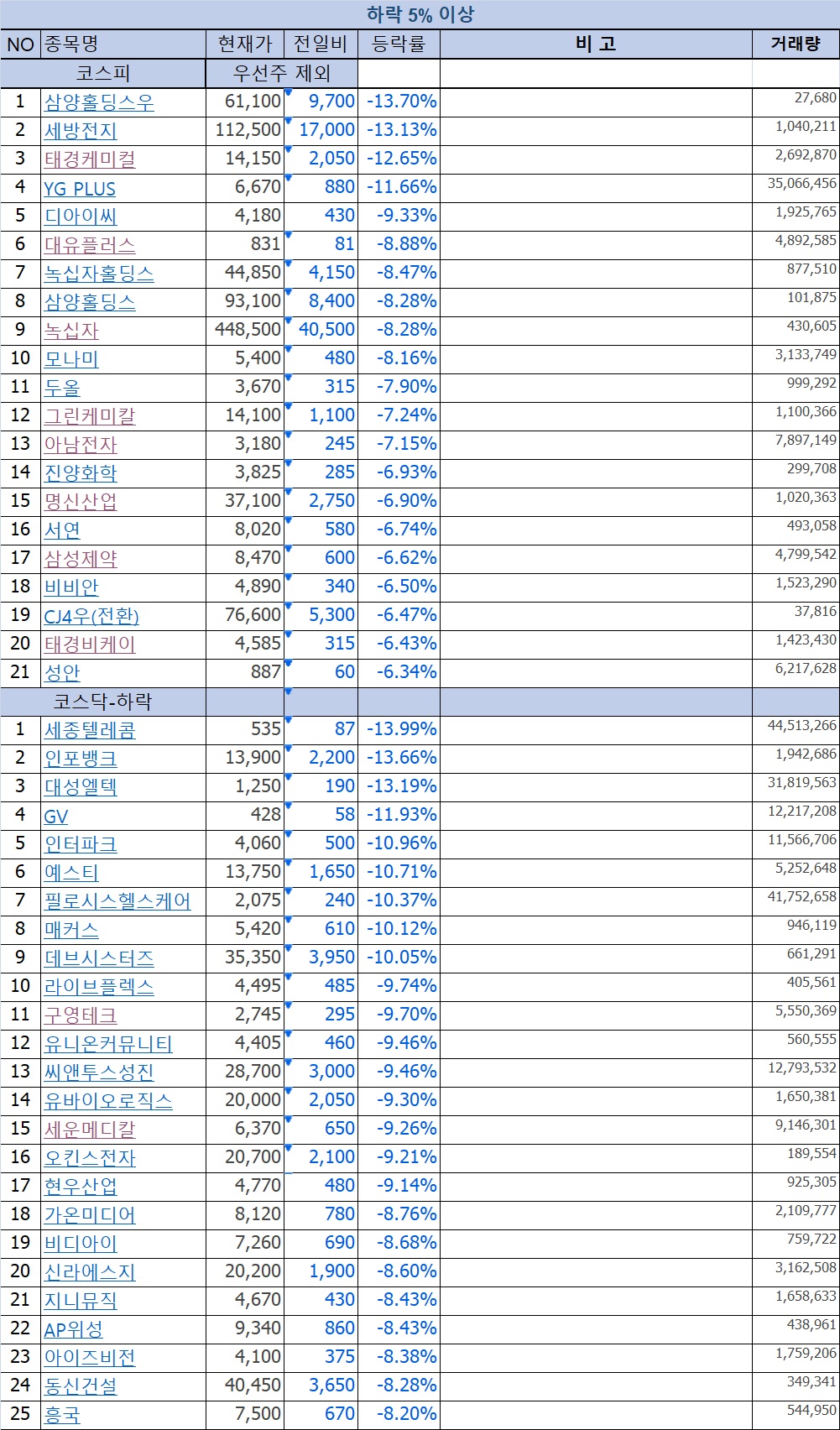Select the 현재가 column header
Viewport: 840px width, 1430px height.
tap(245, 44)
